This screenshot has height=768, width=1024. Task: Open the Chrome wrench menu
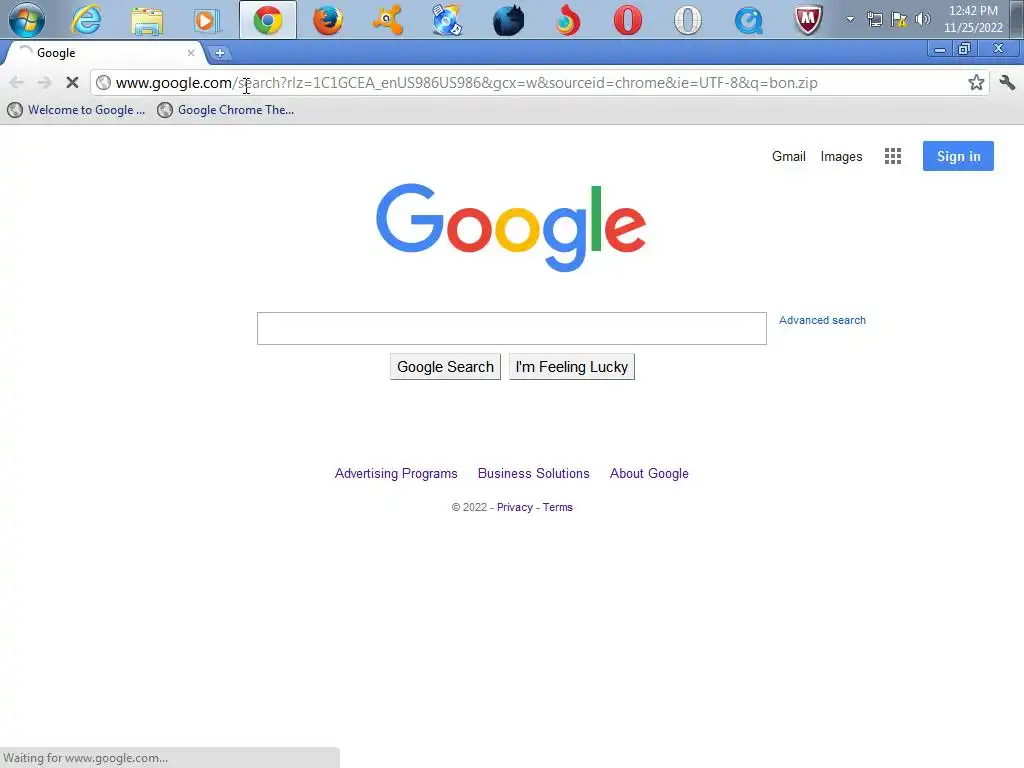pos(1006,82)
